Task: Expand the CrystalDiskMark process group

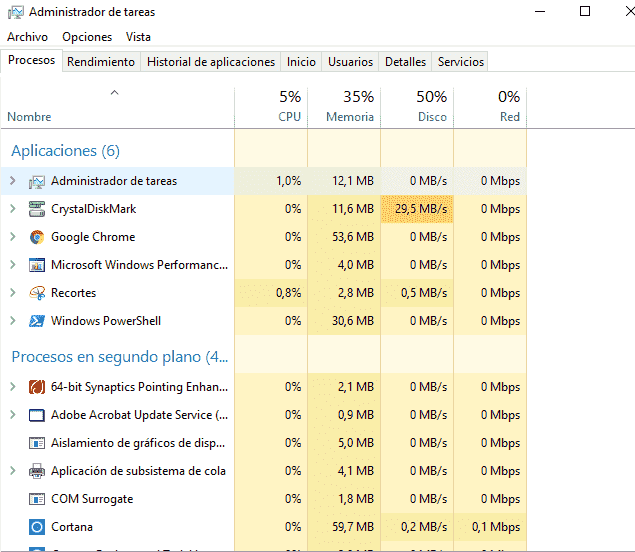Action: point(13,209)
